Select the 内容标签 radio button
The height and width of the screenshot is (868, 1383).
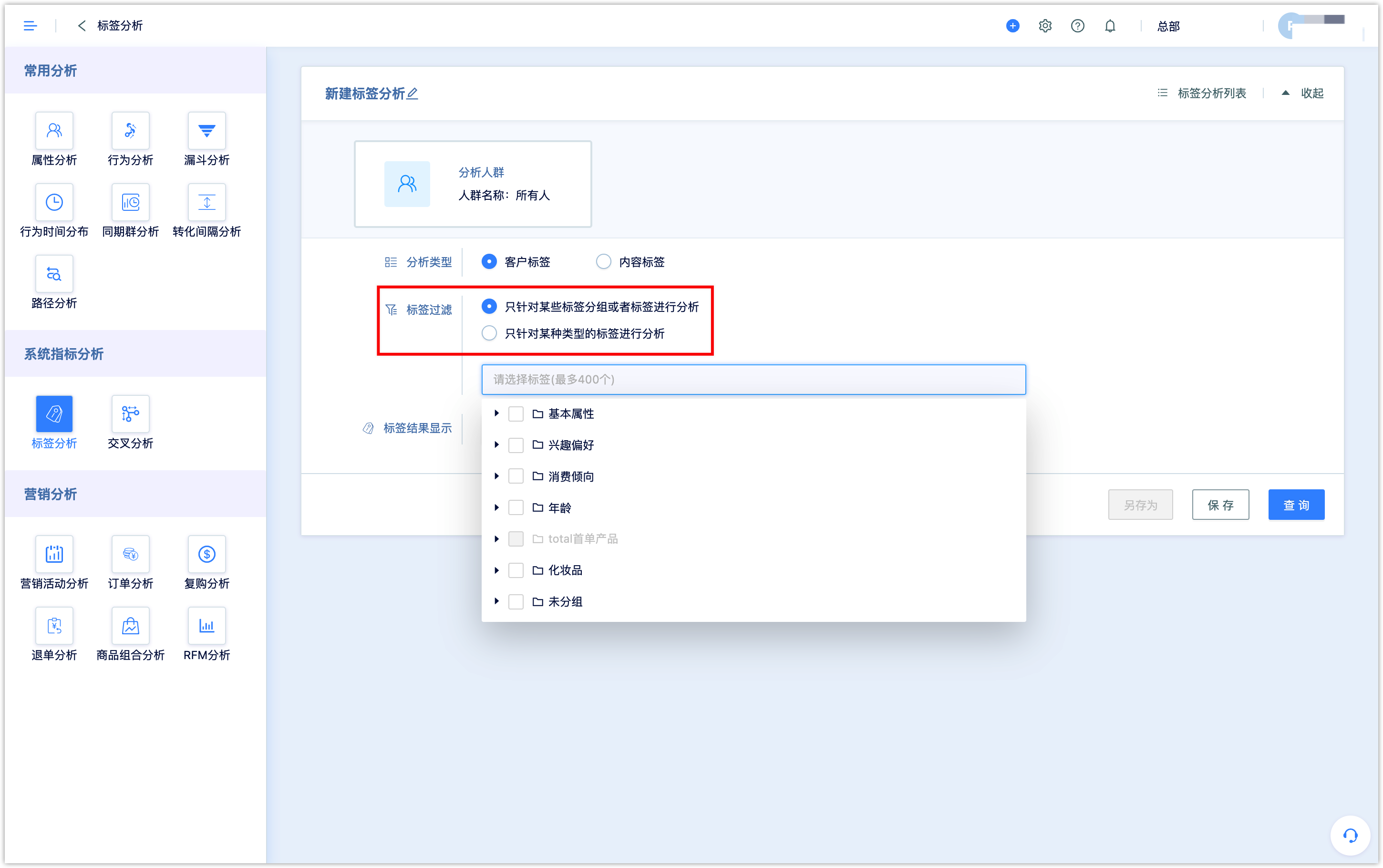pos(603,262)
